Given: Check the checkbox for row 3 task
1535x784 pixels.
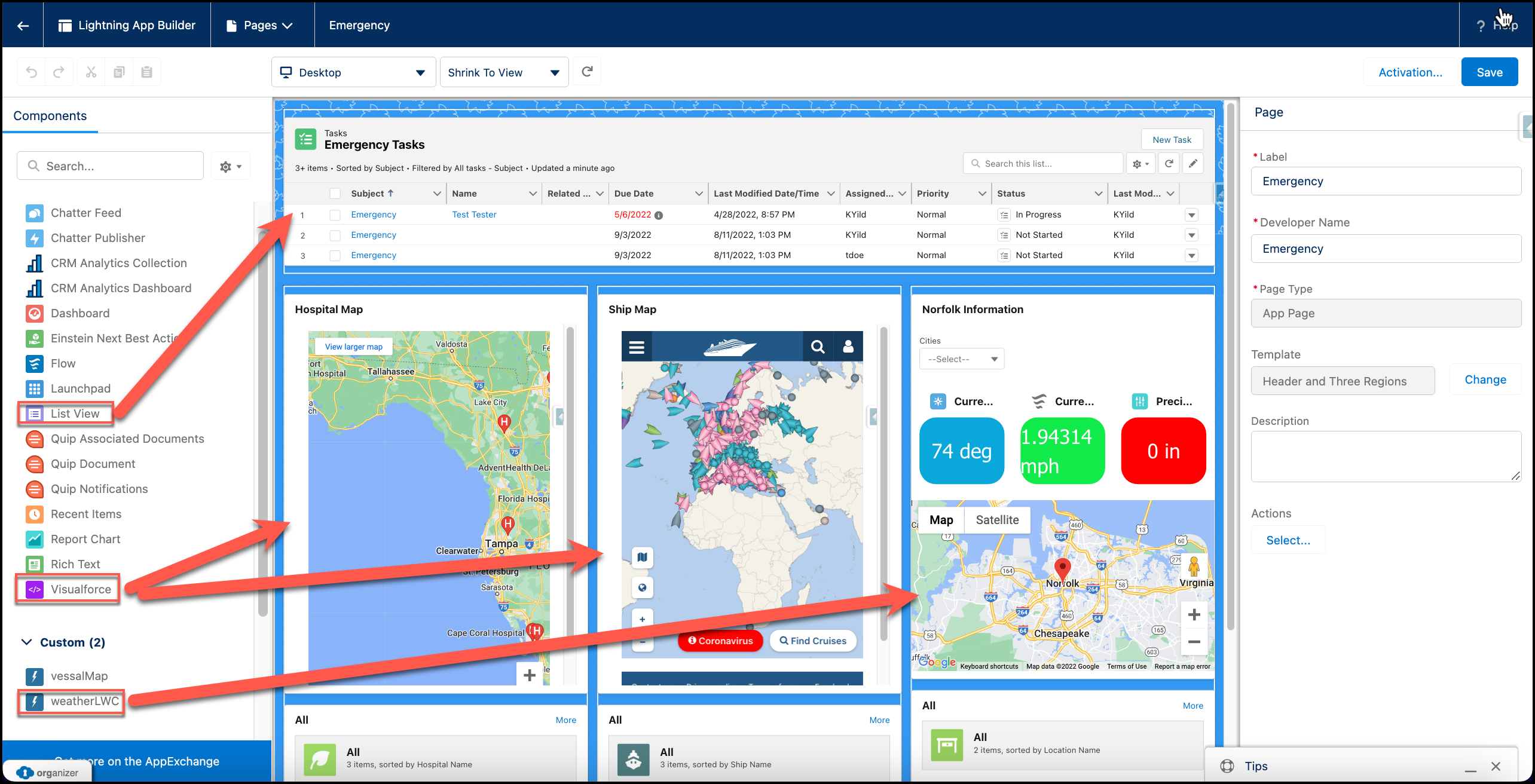Looking at the screenshot, I should [335, 256].
